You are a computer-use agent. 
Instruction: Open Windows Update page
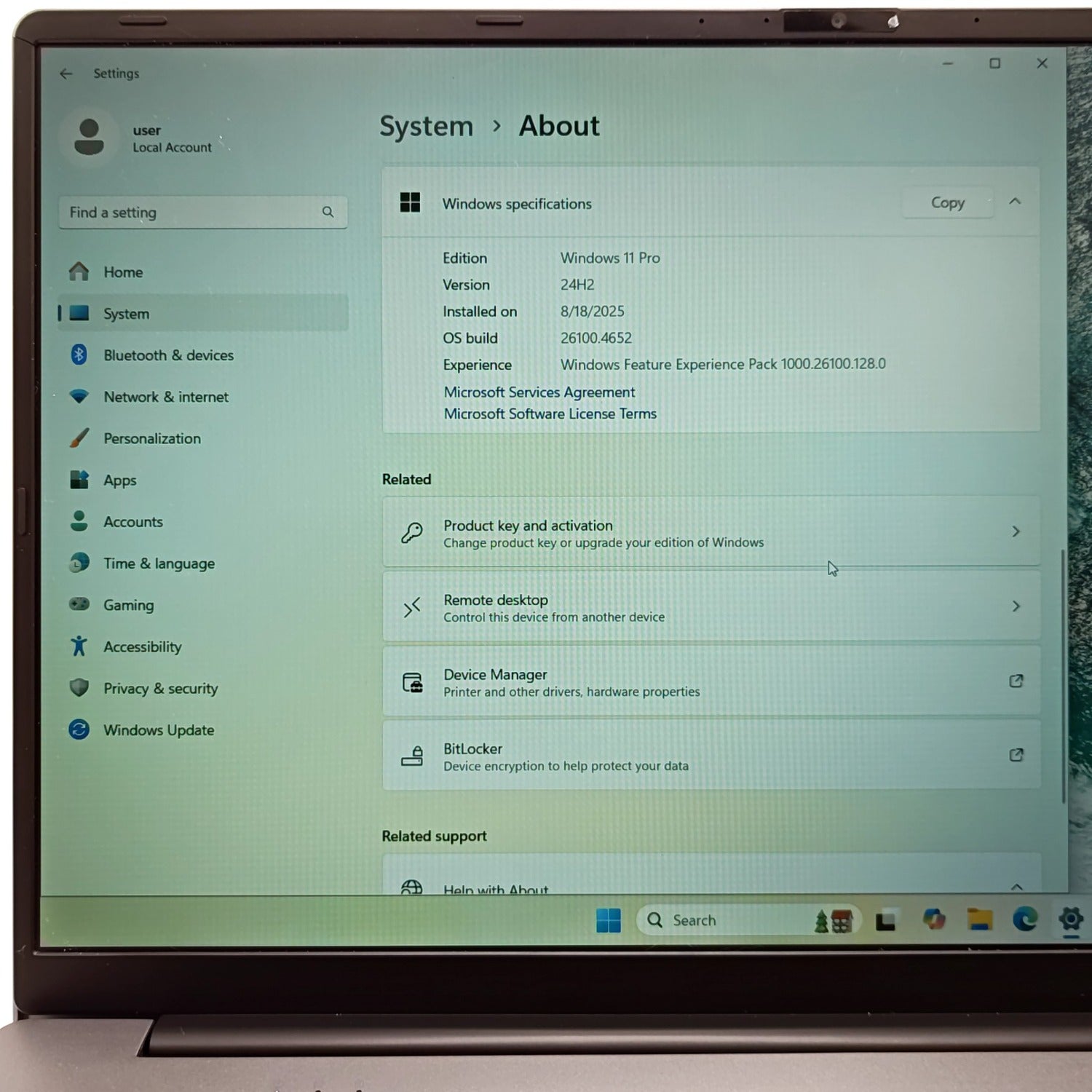pos(158,730)
